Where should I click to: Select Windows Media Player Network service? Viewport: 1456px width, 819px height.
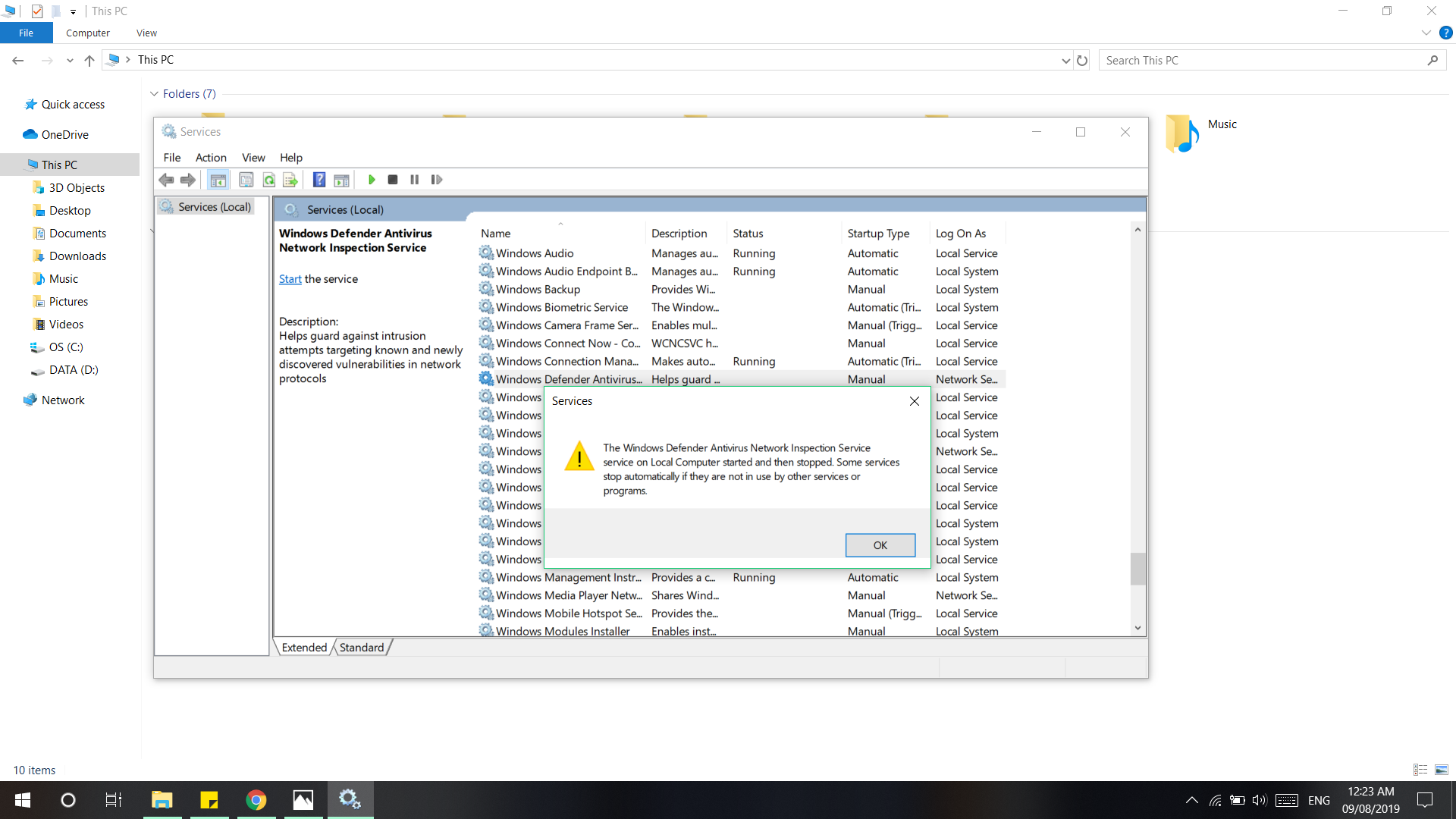coord(742,595)
